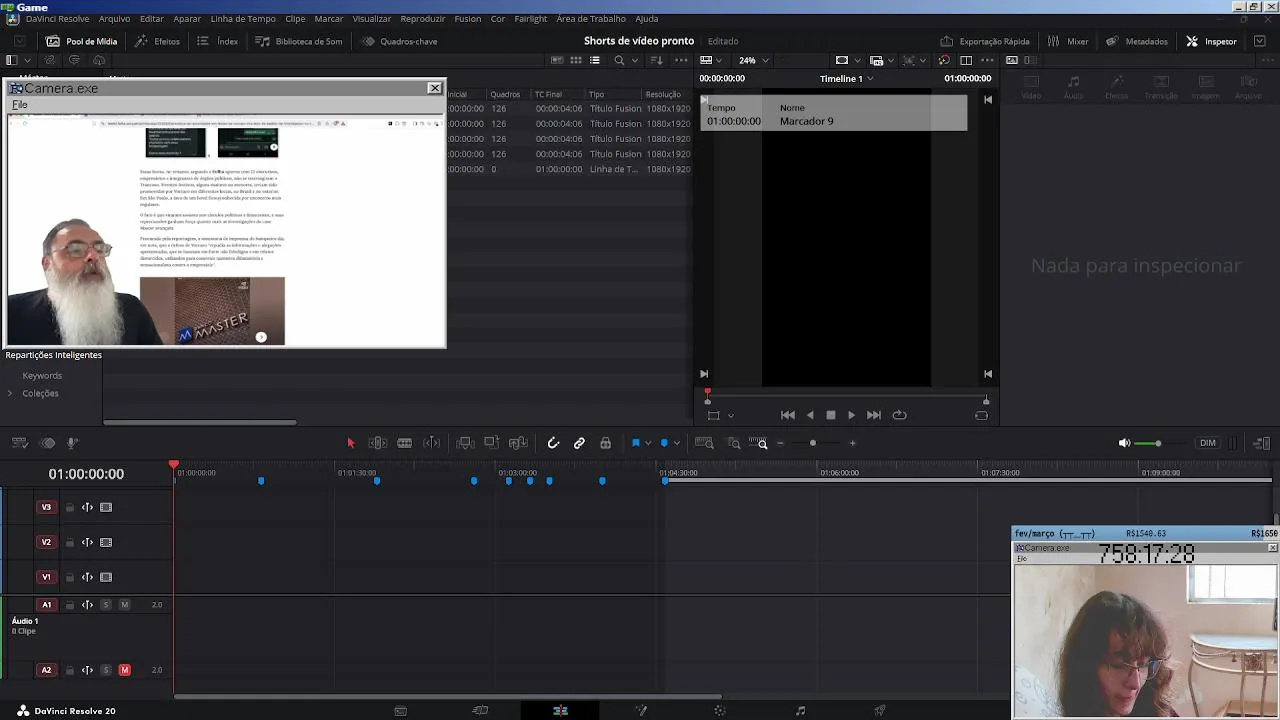Play the timeline forward
The width and height of the screenshot is (1280, 720).
(852, 415)
